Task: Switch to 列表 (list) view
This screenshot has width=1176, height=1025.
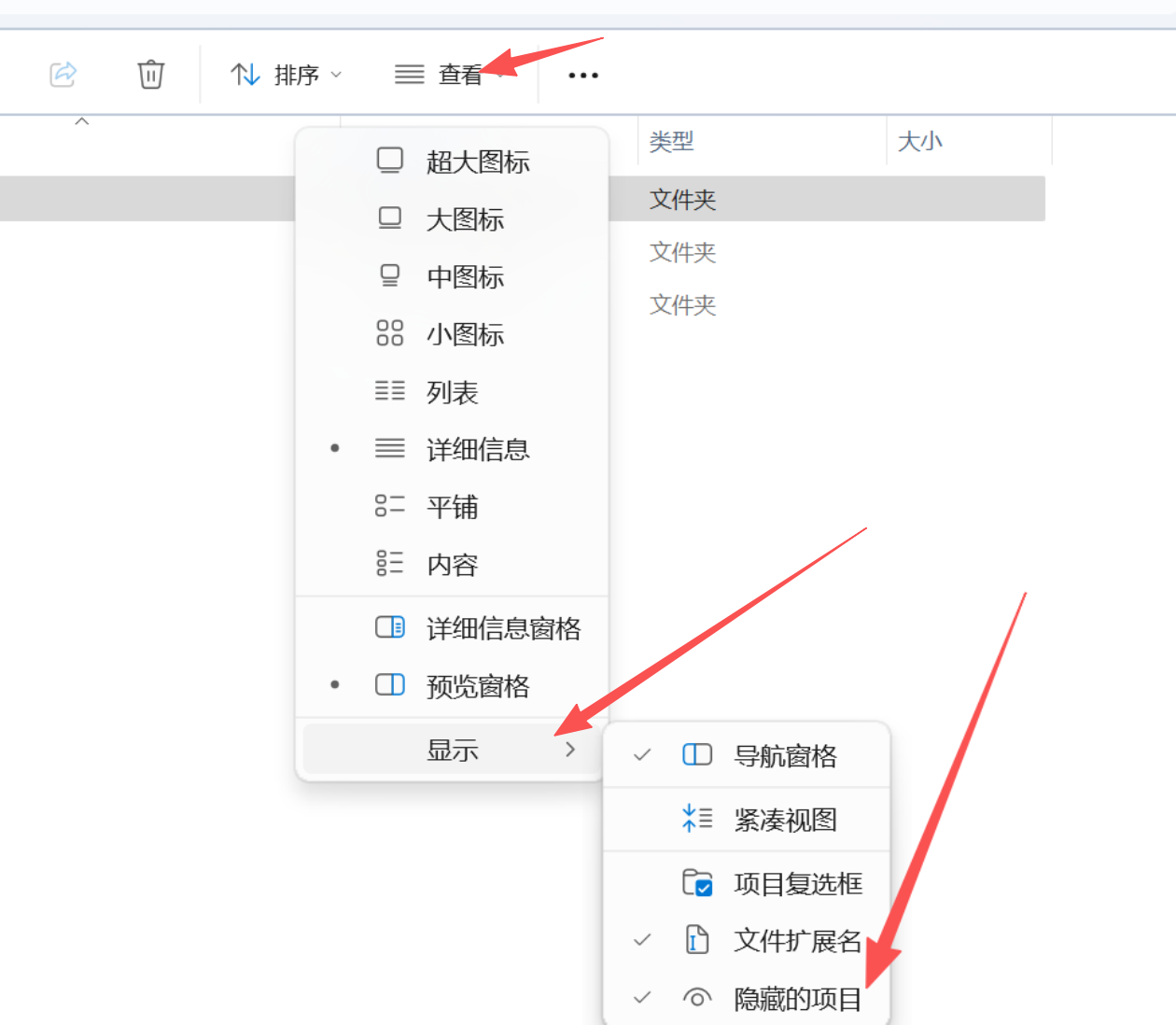Action: click(x=452, y=392)
